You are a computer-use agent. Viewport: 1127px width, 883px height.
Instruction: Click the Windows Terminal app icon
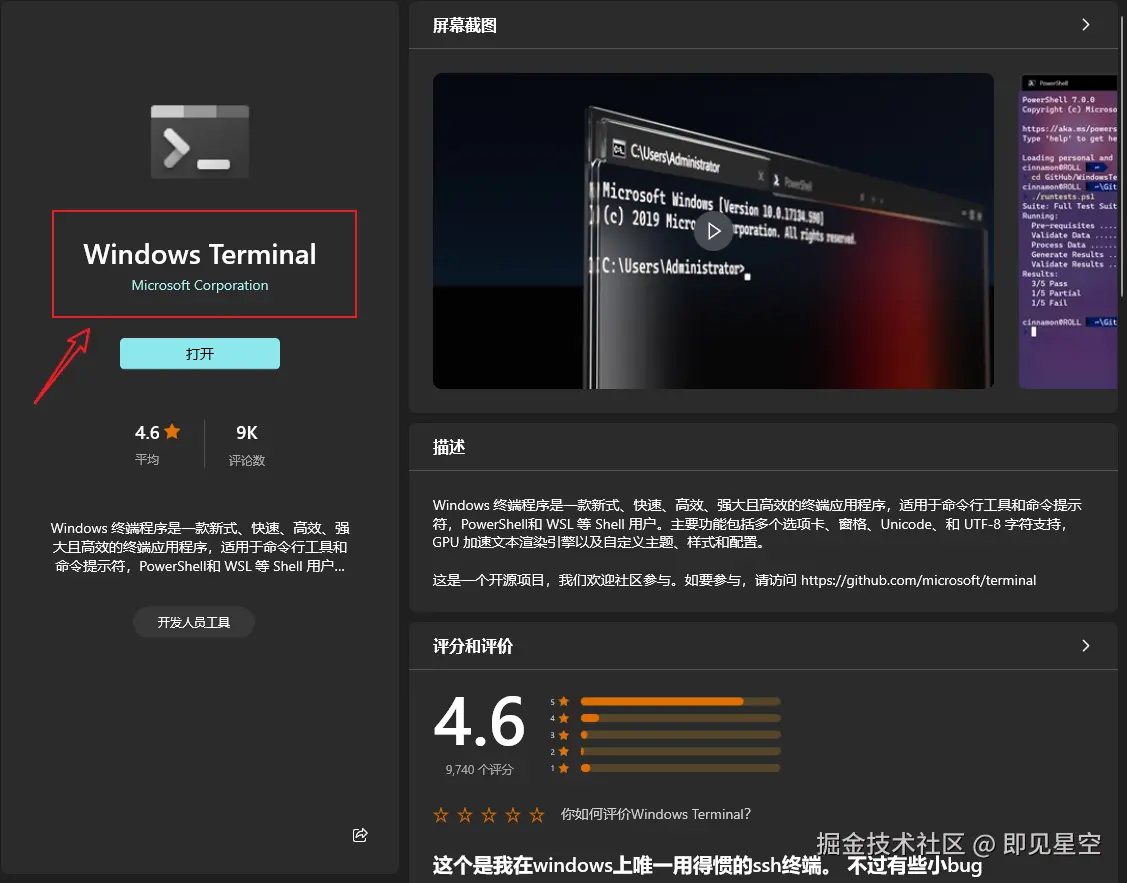(x=200, y=142)
